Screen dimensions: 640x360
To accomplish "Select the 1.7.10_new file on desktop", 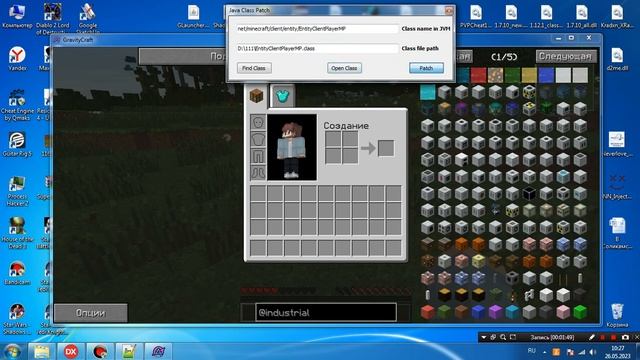I will tap(511, 16).
